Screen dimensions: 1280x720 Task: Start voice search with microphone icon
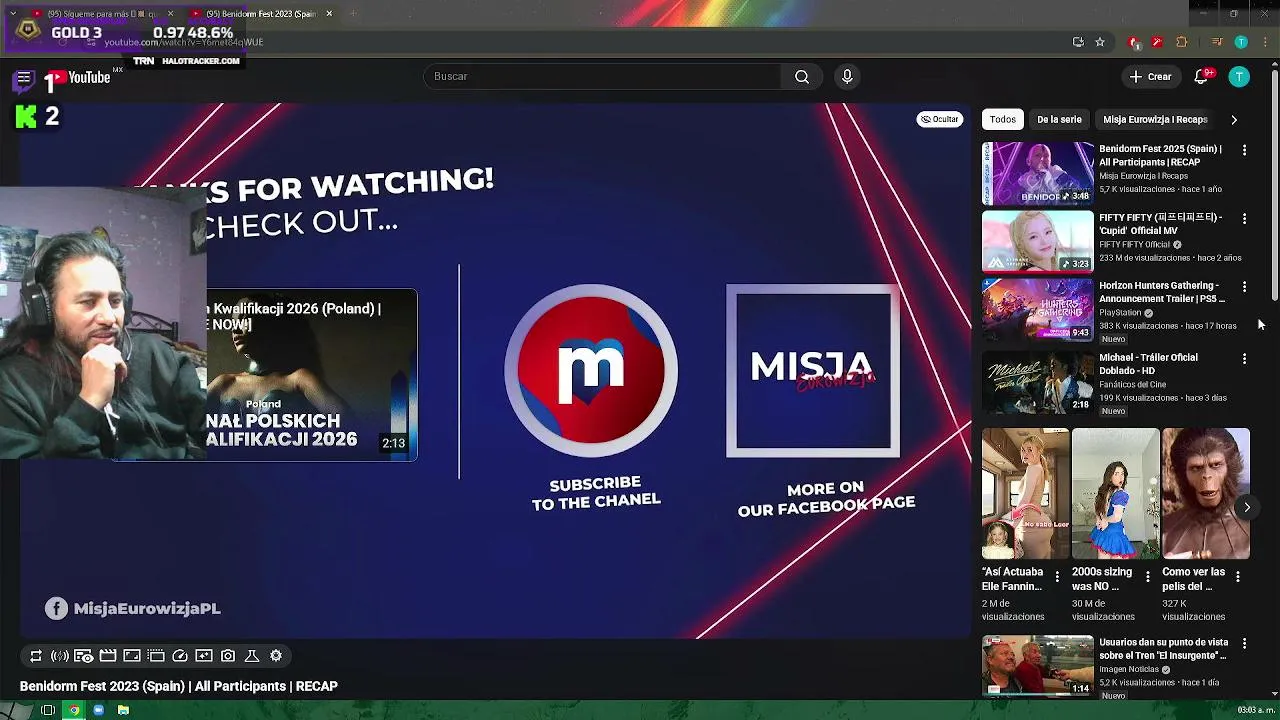(x=847, y=77)
